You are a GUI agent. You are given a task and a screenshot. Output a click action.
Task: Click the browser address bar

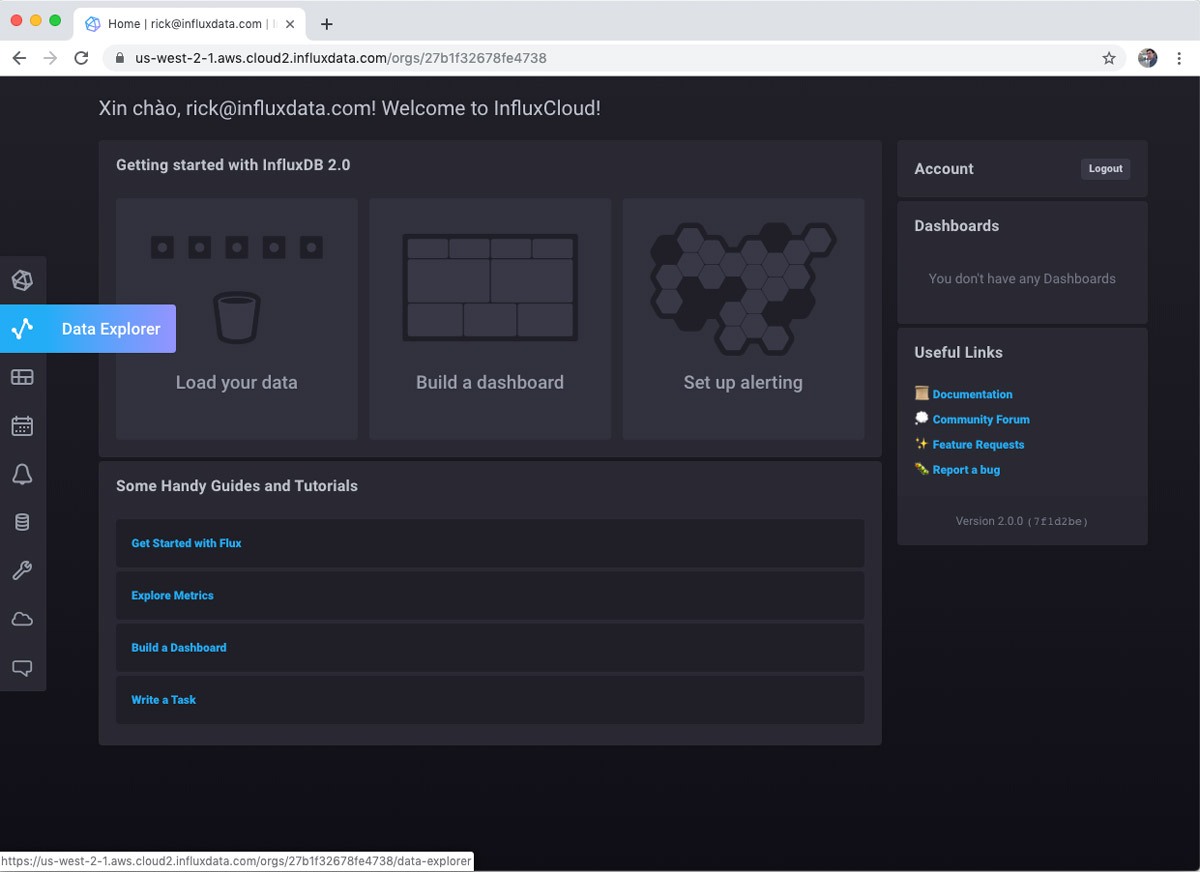500,58
